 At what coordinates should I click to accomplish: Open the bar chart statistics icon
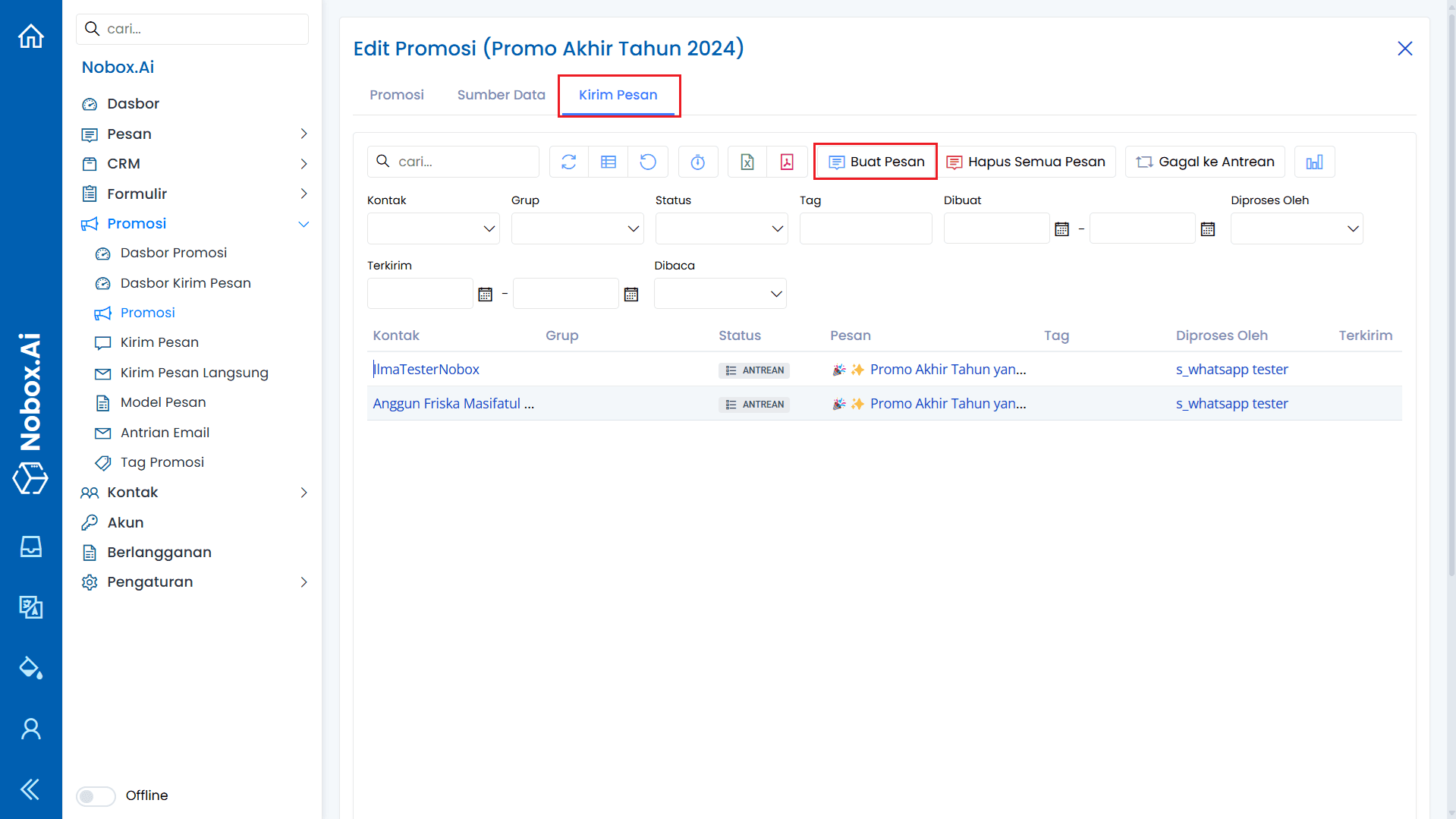[1314, 162]
